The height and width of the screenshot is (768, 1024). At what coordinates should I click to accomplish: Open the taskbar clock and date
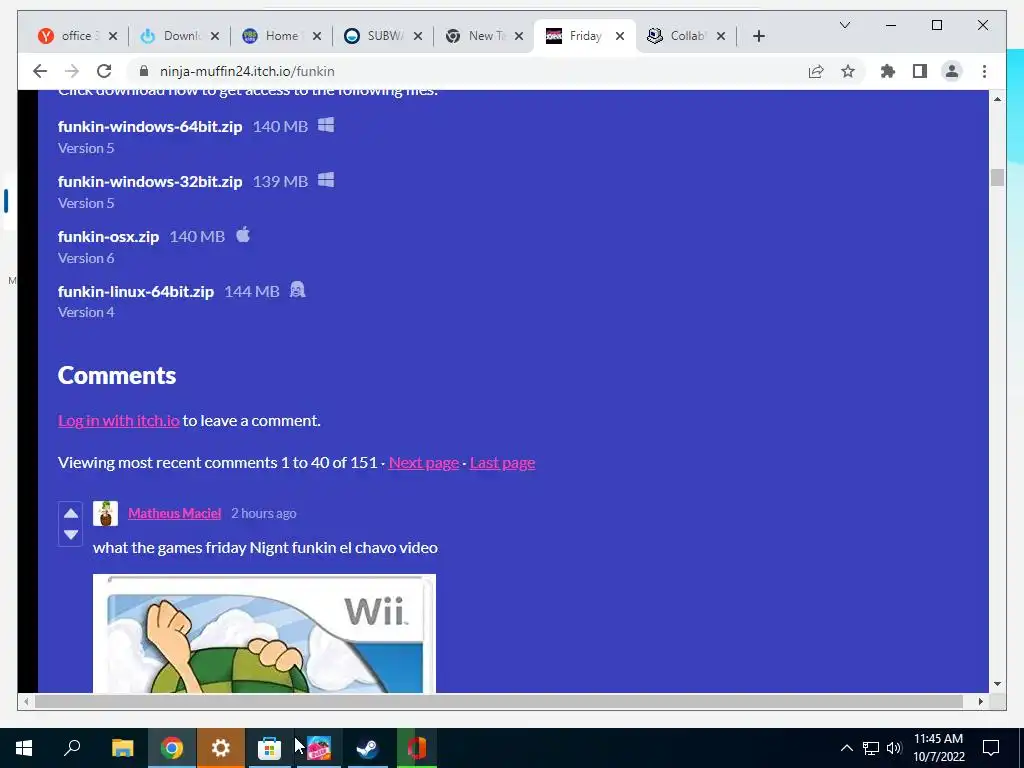tap(938, 748)
